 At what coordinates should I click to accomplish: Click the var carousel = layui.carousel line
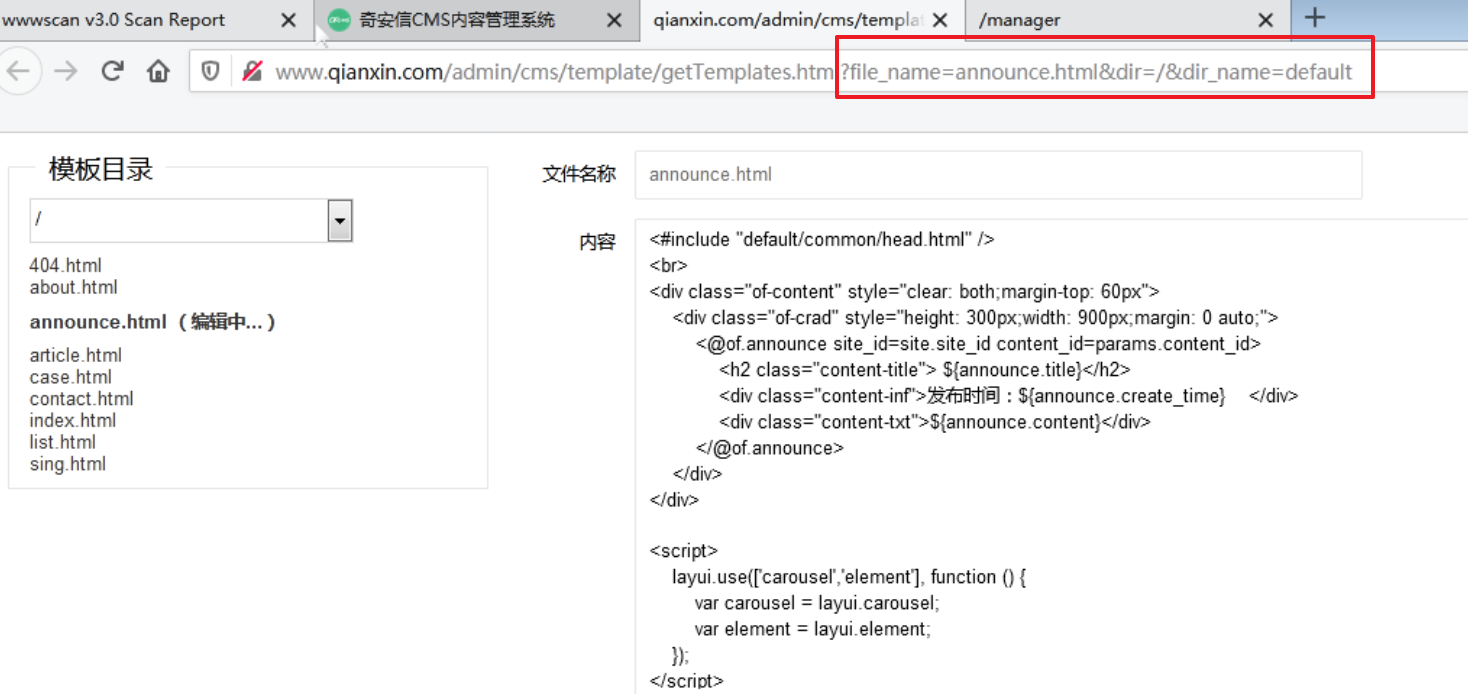tap(817, 603)
